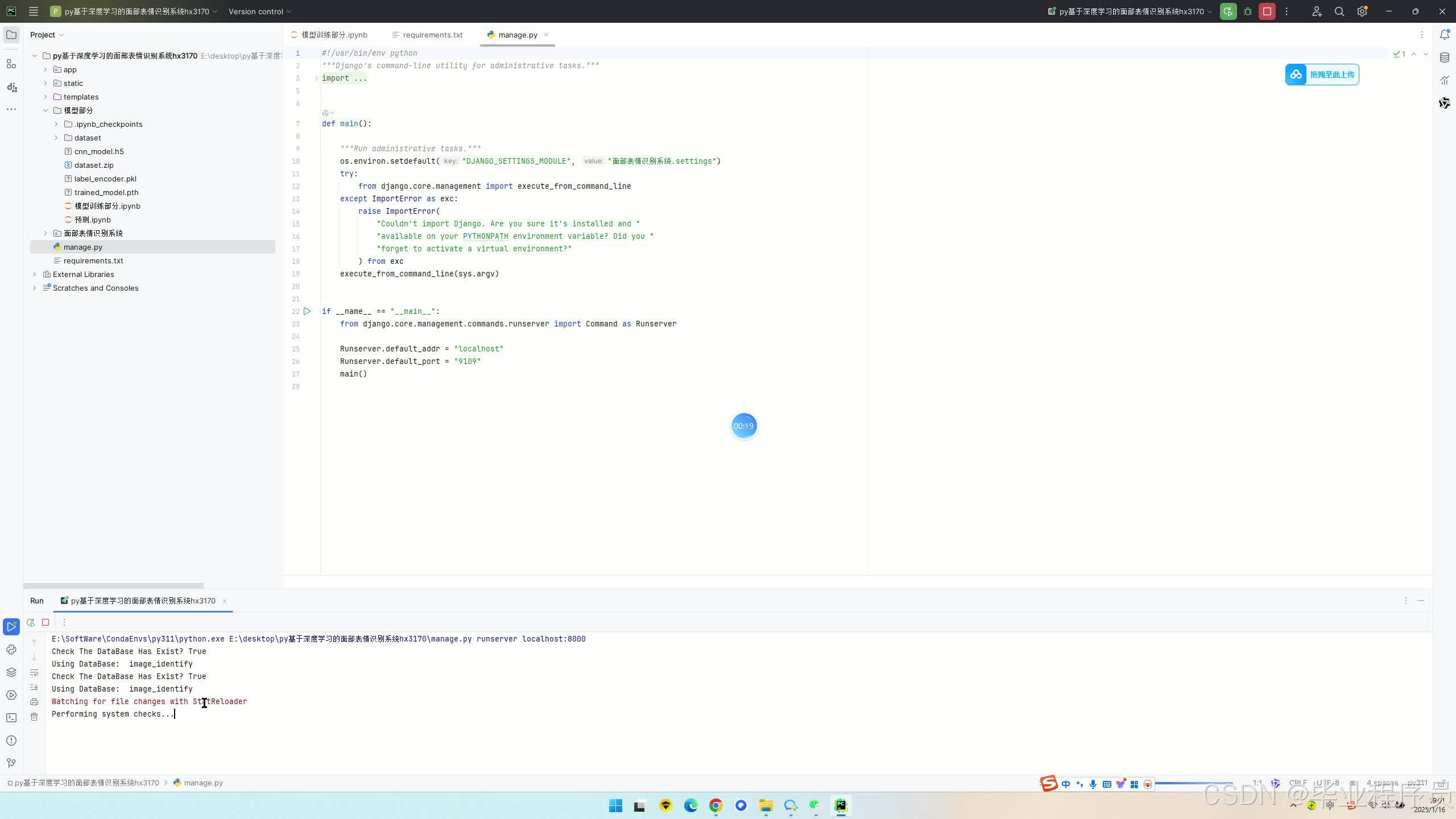Screen dimensions: 1456x819
Task: Open the Project view dropdown
Action: point(47,35)
